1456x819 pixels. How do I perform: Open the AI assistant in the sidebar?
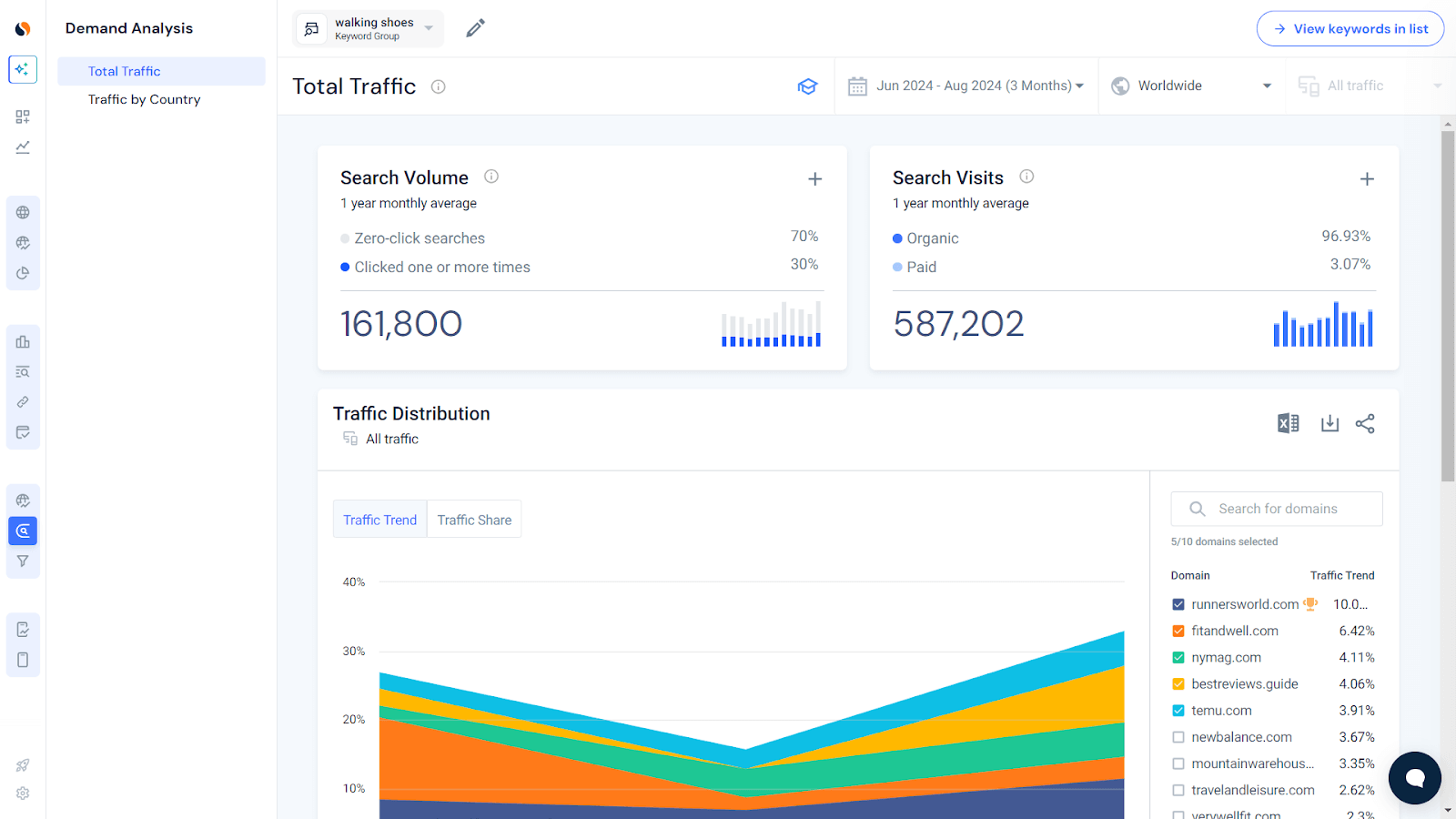[x=22, y=69]
